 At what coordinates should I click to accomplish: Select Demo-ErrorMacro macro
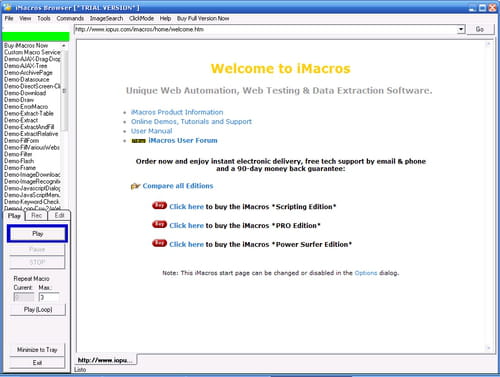pyautogui.click(x=26, y=107)
